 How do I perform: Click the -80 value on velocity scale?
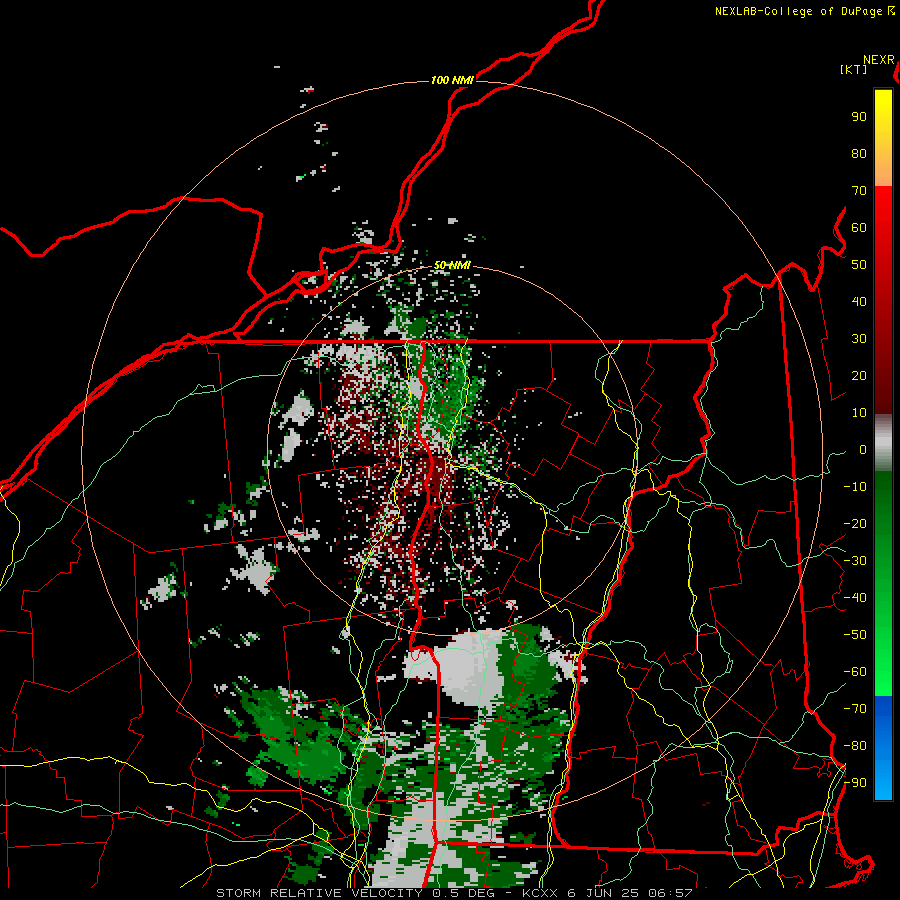point(855,746)
